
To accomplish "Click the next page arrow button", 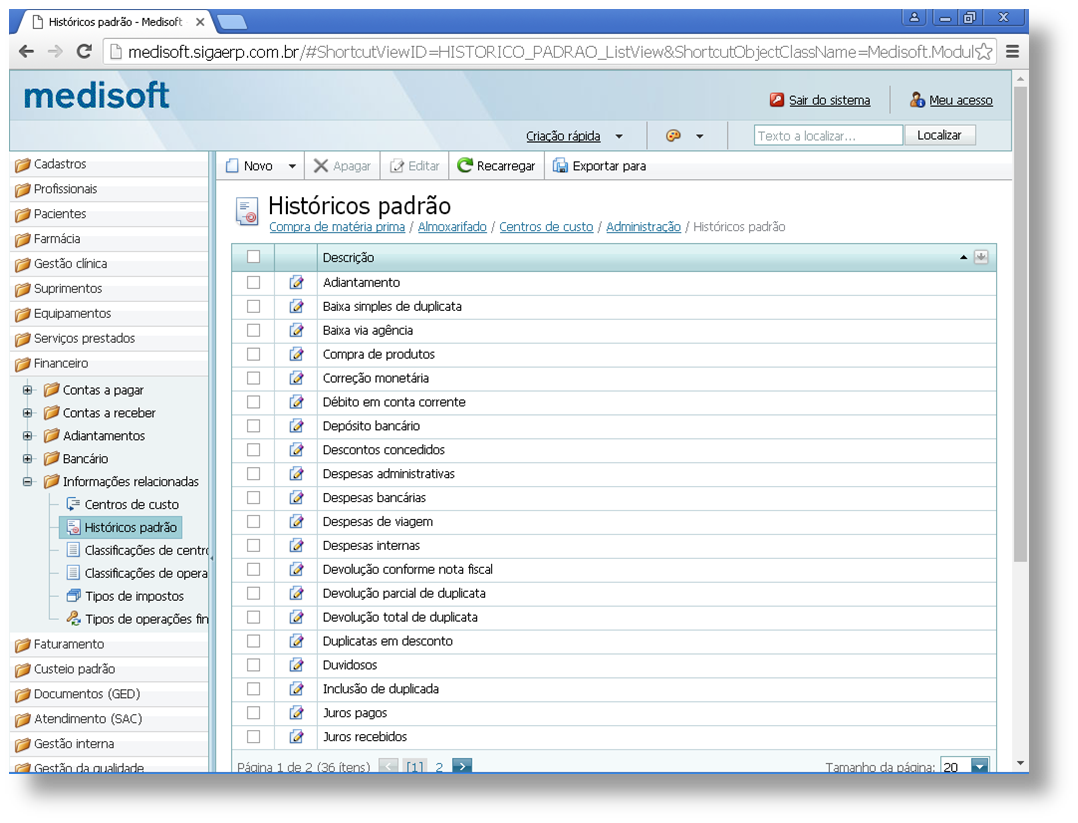I will (x=462, y=765).
